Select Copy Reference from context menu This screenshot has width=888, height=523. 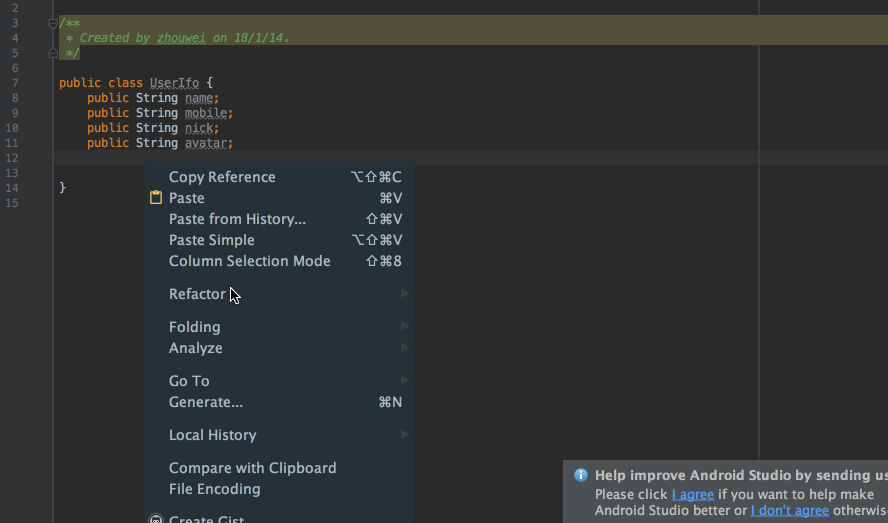click(x=280, y=177)
